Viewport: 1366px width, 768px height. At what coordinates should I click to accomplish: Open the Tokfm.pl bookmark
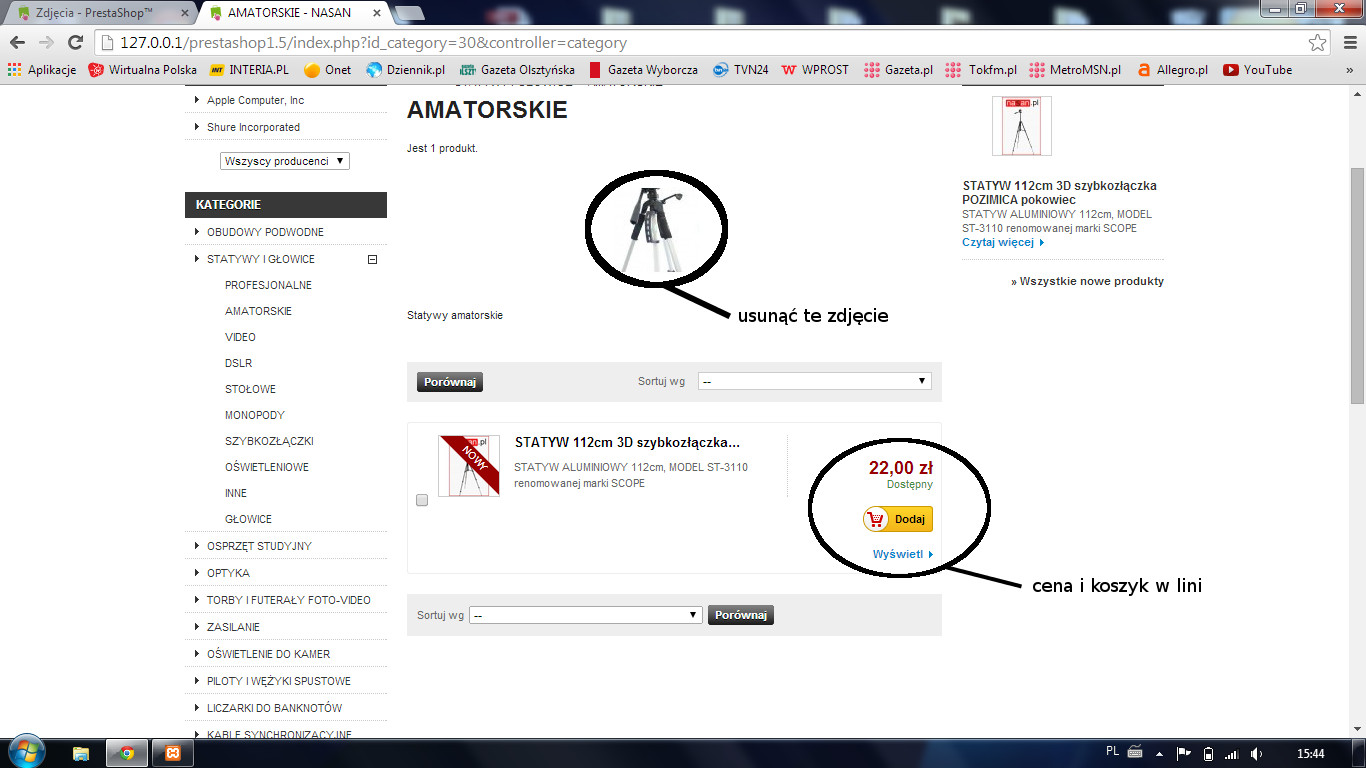coord(981,70)
